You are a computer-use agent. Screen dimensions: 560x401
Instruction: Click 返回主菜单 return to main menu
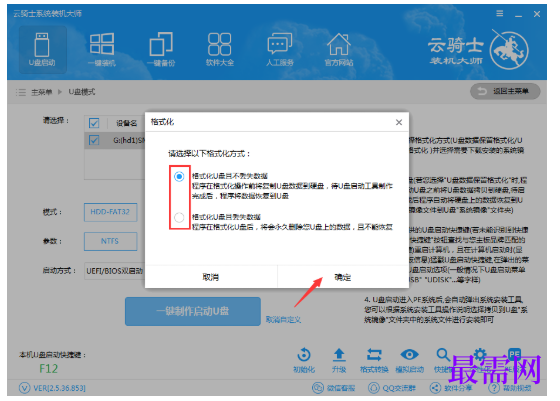point(505,91)
